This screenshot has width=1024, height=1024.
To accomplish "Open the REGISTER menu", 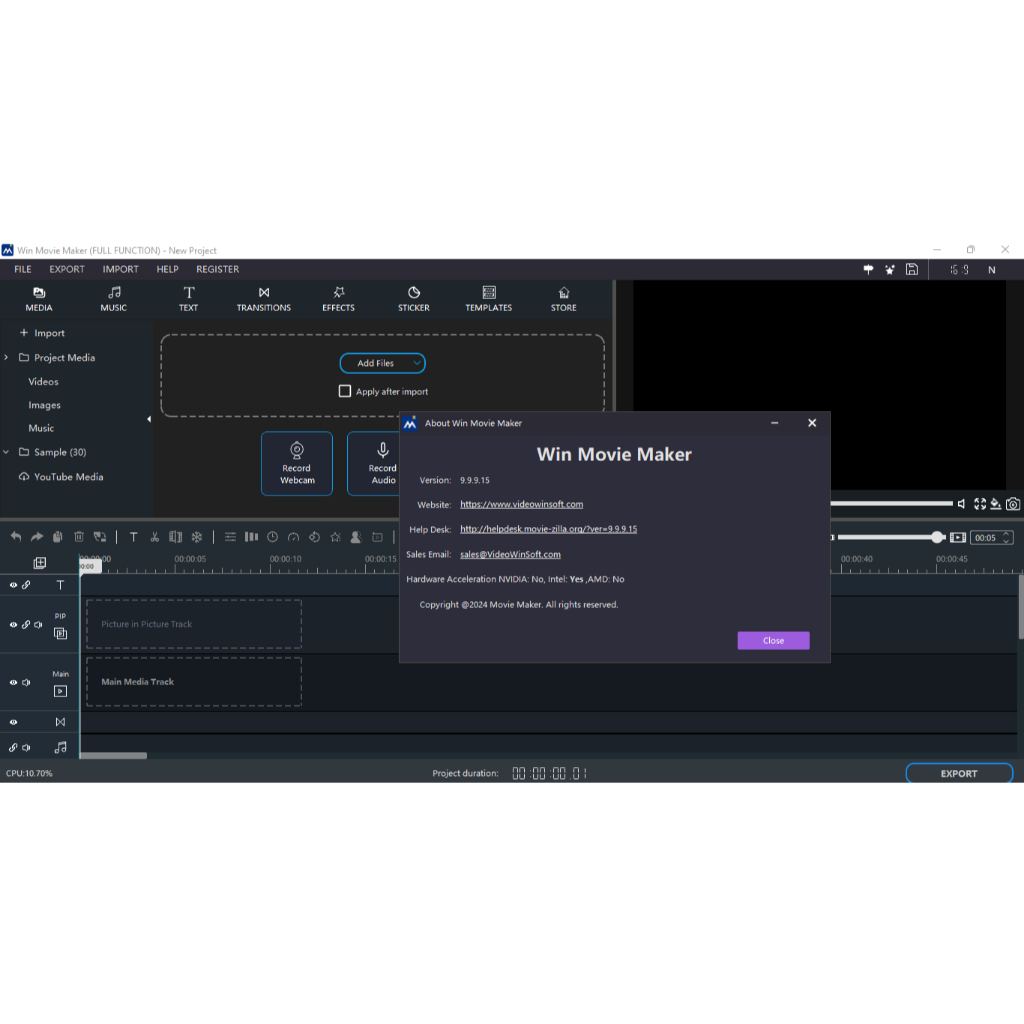I will [217, 269].
